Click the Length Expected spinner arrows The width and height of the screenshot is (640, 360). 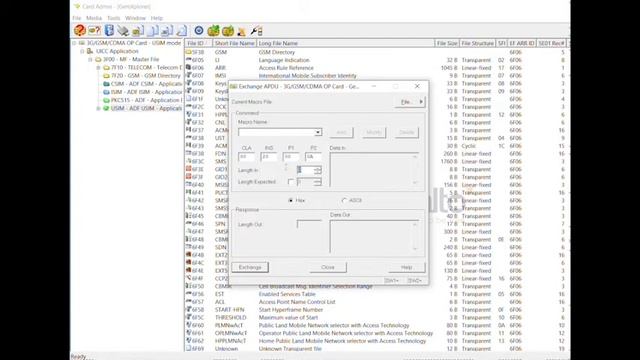click(318, 182)
